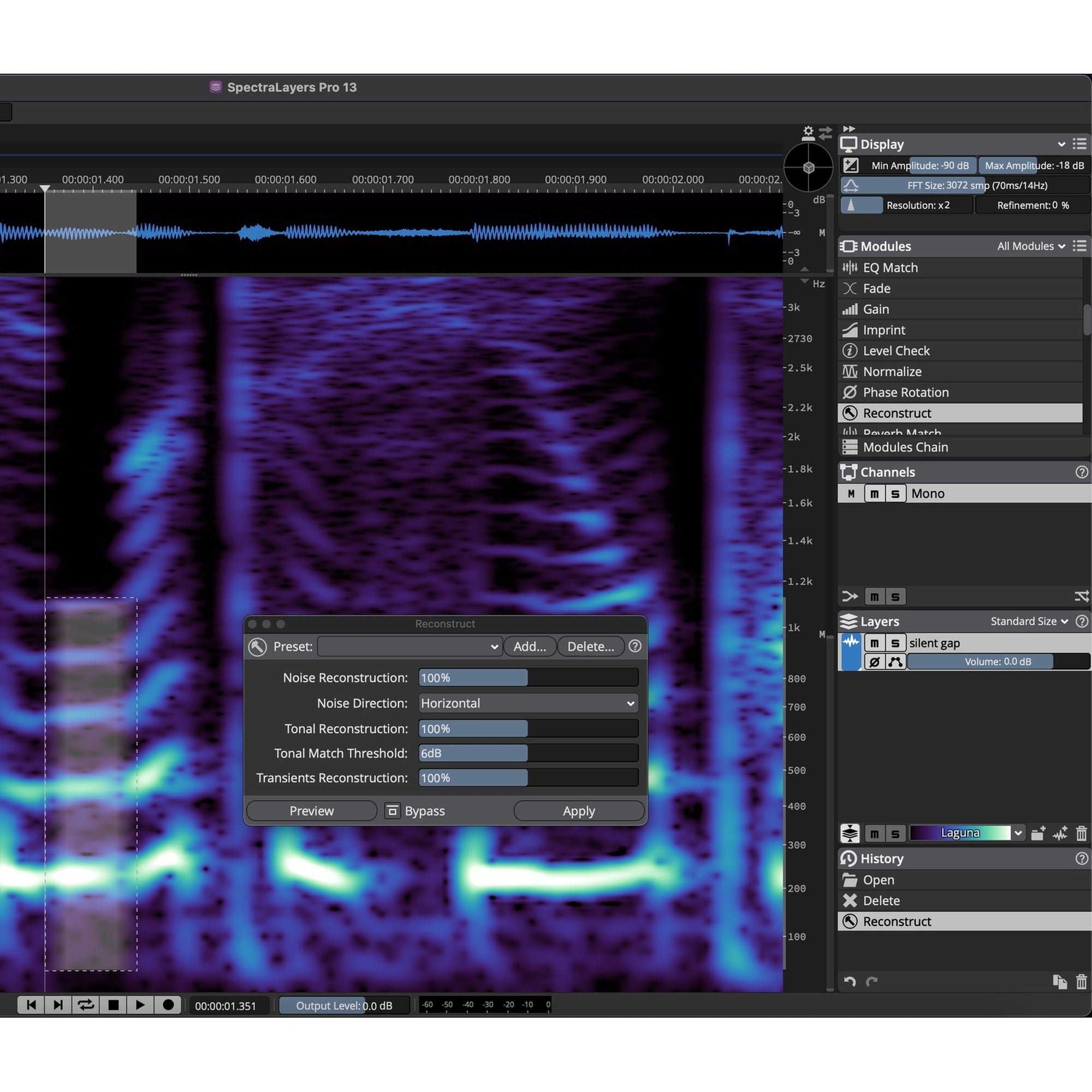Select Reconstruct in History list
The width and height of the screenshot is (1092, 1092).
964,921
